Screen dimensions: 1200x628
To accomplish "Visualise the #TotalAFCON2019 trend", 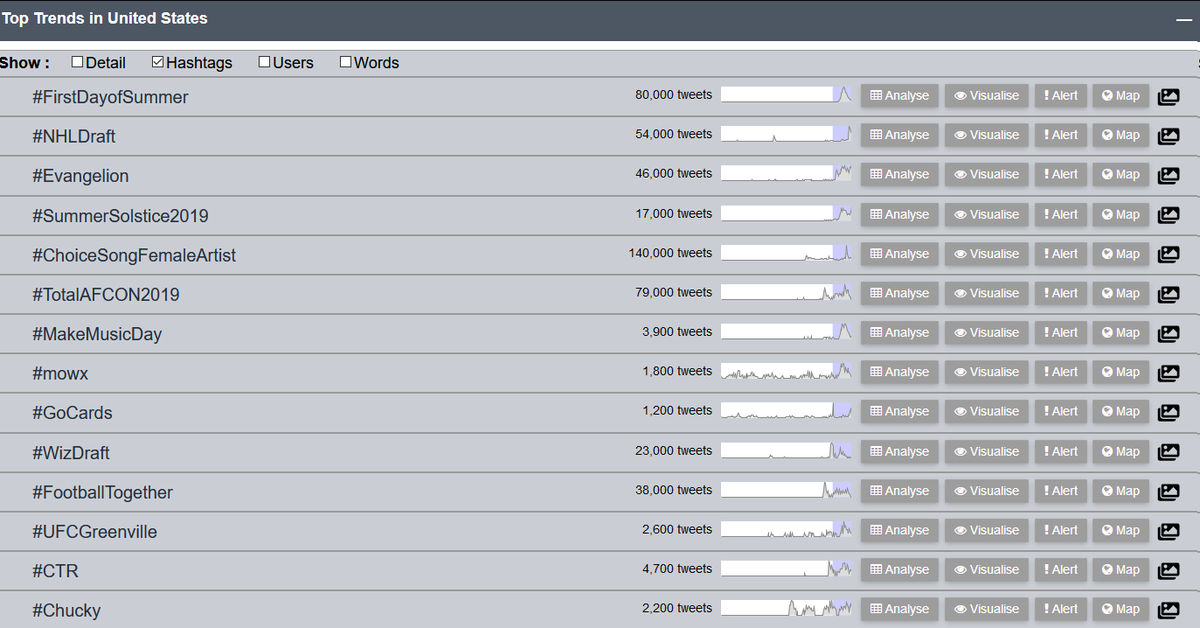I will pos(986,293).
